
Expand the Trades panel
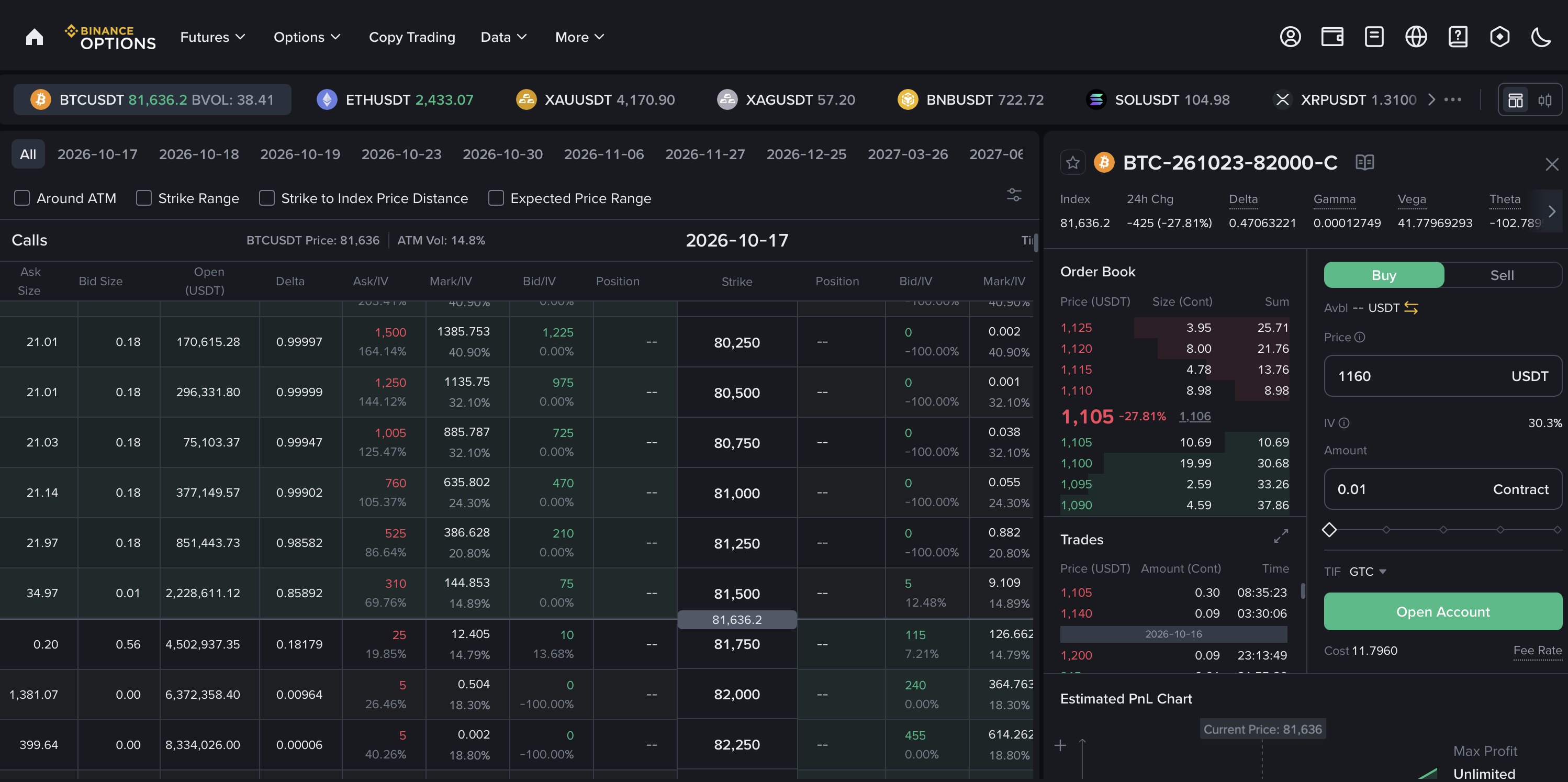[x=1281, y=536]
